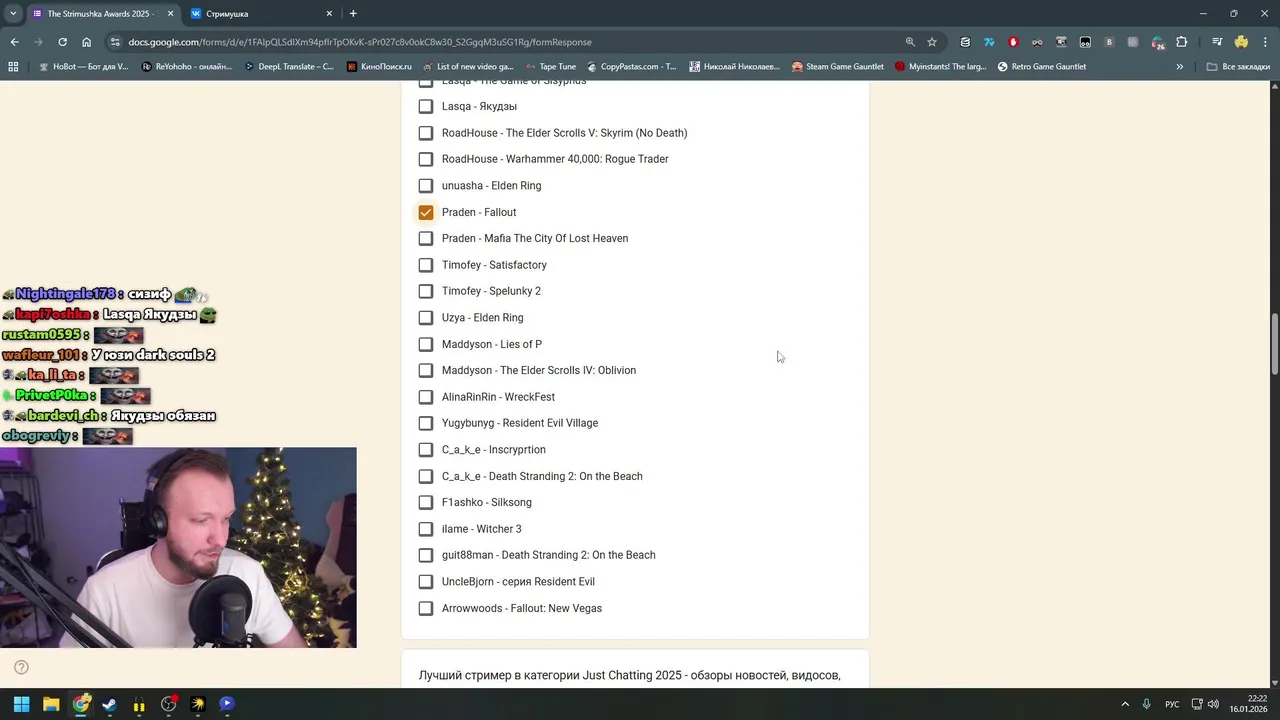Check AlinaRinRin - WreckFest checkbox
The width and height of the screenshot is (1280, 720).
[426, 397]
